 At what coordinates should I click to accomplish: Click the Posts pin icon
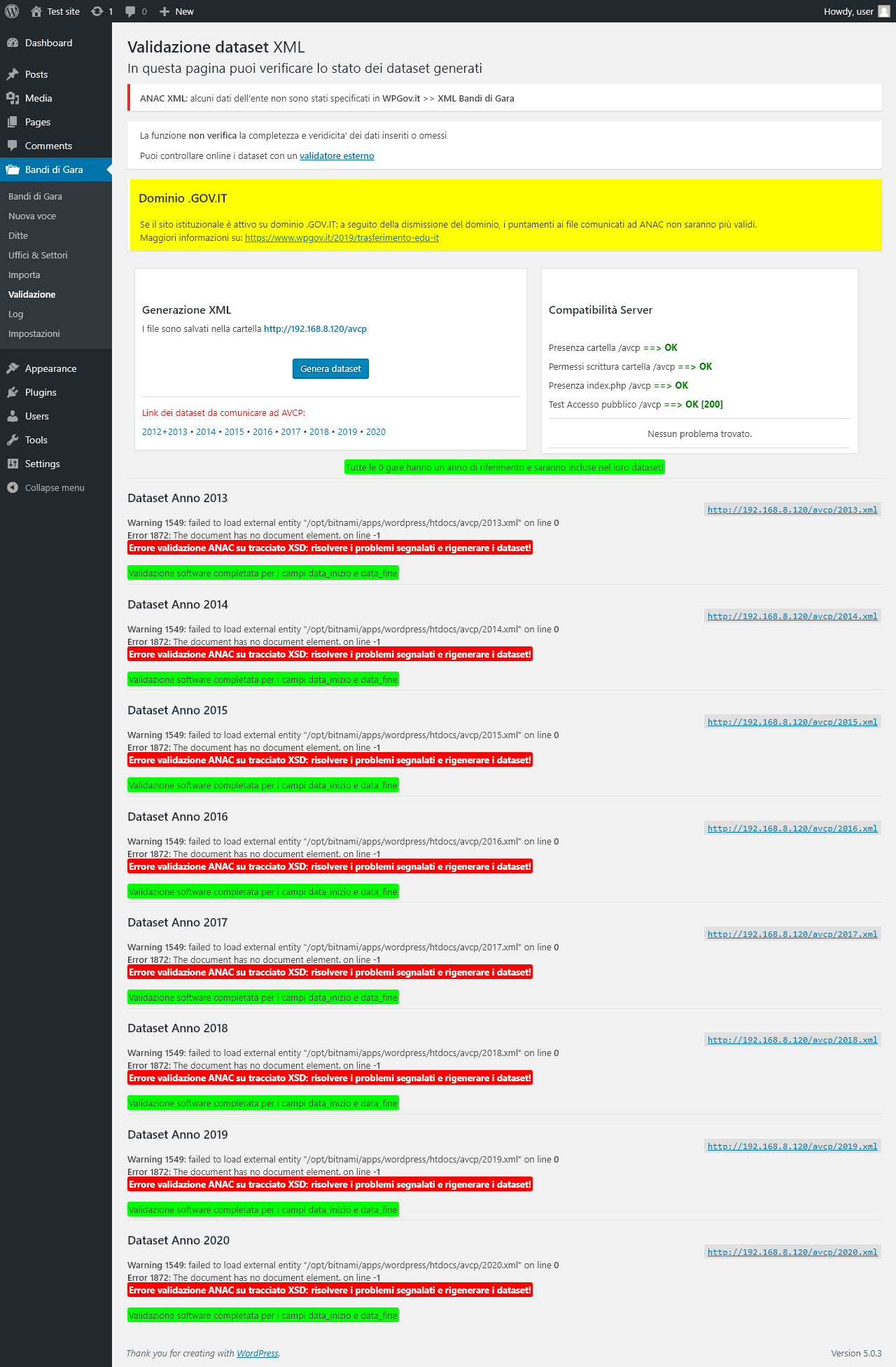(13, 74)
